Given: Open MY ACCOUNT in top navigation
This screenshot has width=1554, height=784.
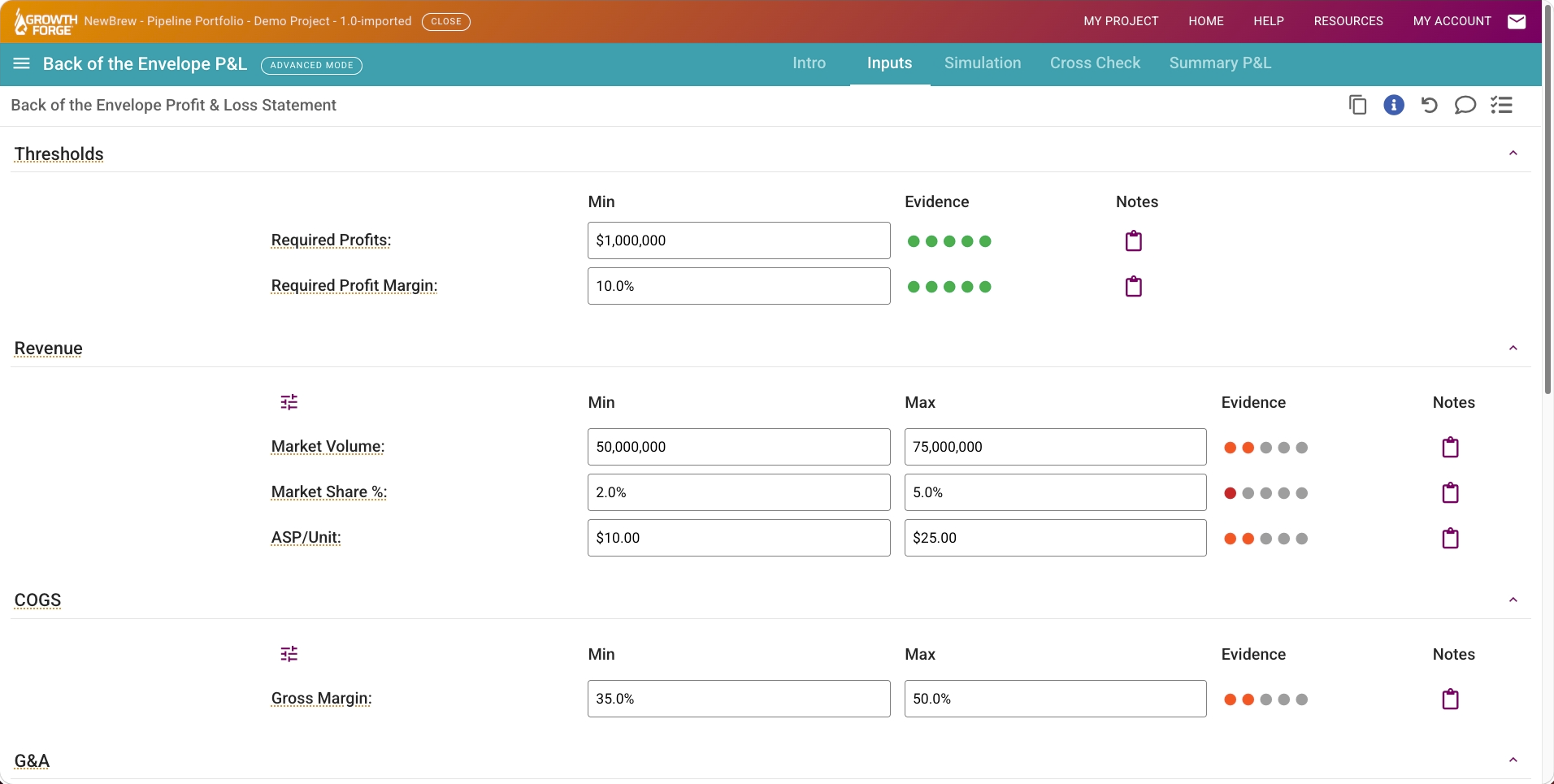Looking at the screenshot, I should point(1452,21).
